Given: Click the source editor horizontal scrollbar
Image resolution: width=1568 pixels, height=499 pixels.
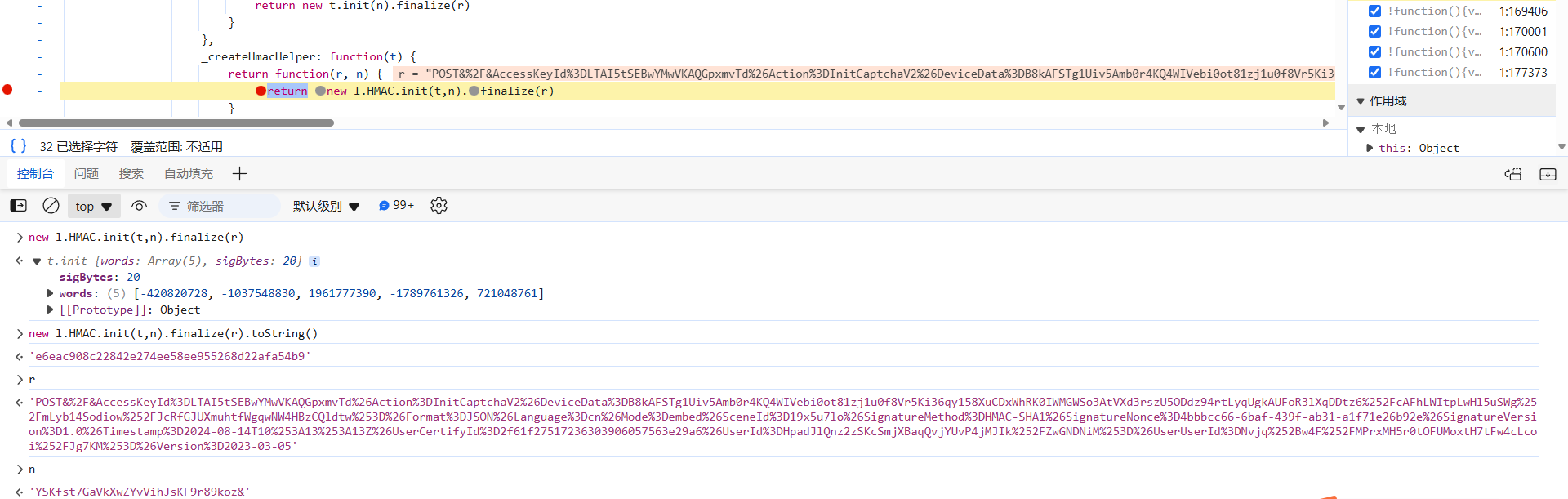Looking at the screenshot, I should point(176,123).
